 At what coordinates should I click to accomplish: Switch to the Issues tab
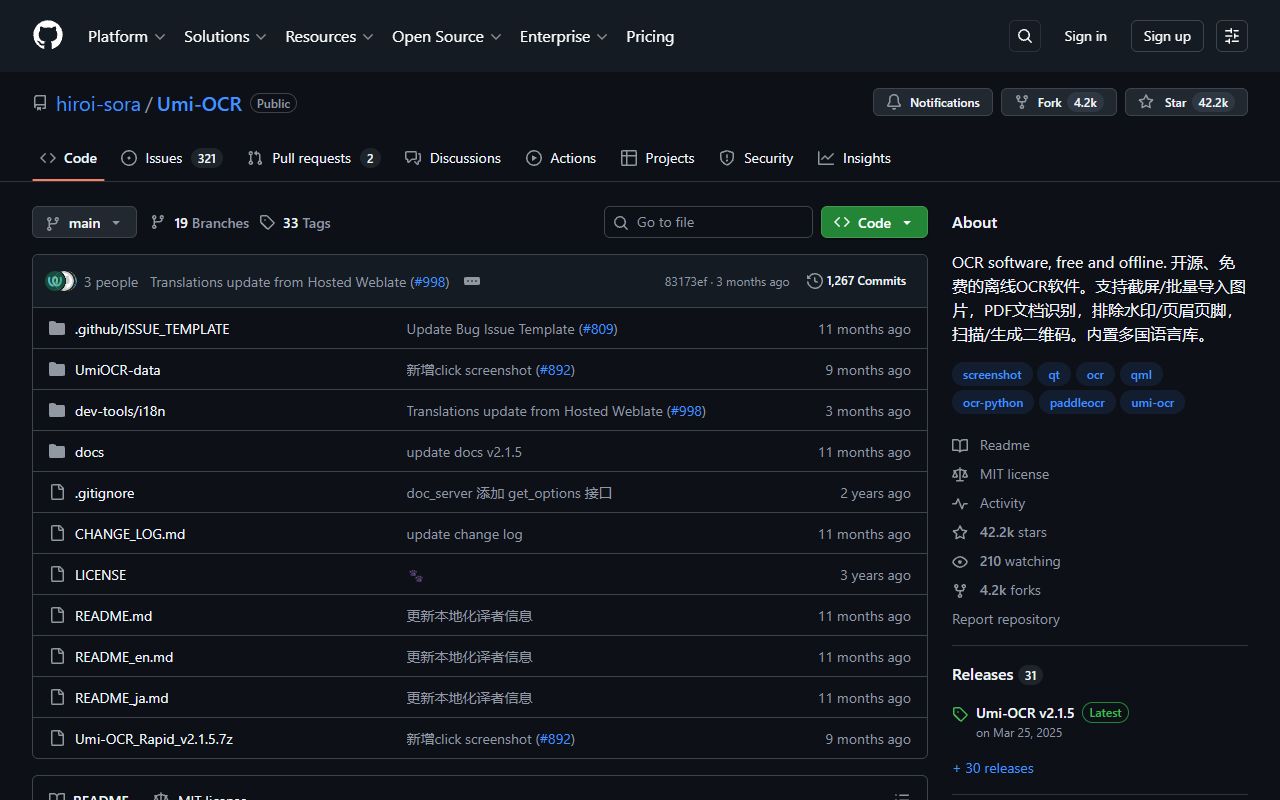coord(162,157)
